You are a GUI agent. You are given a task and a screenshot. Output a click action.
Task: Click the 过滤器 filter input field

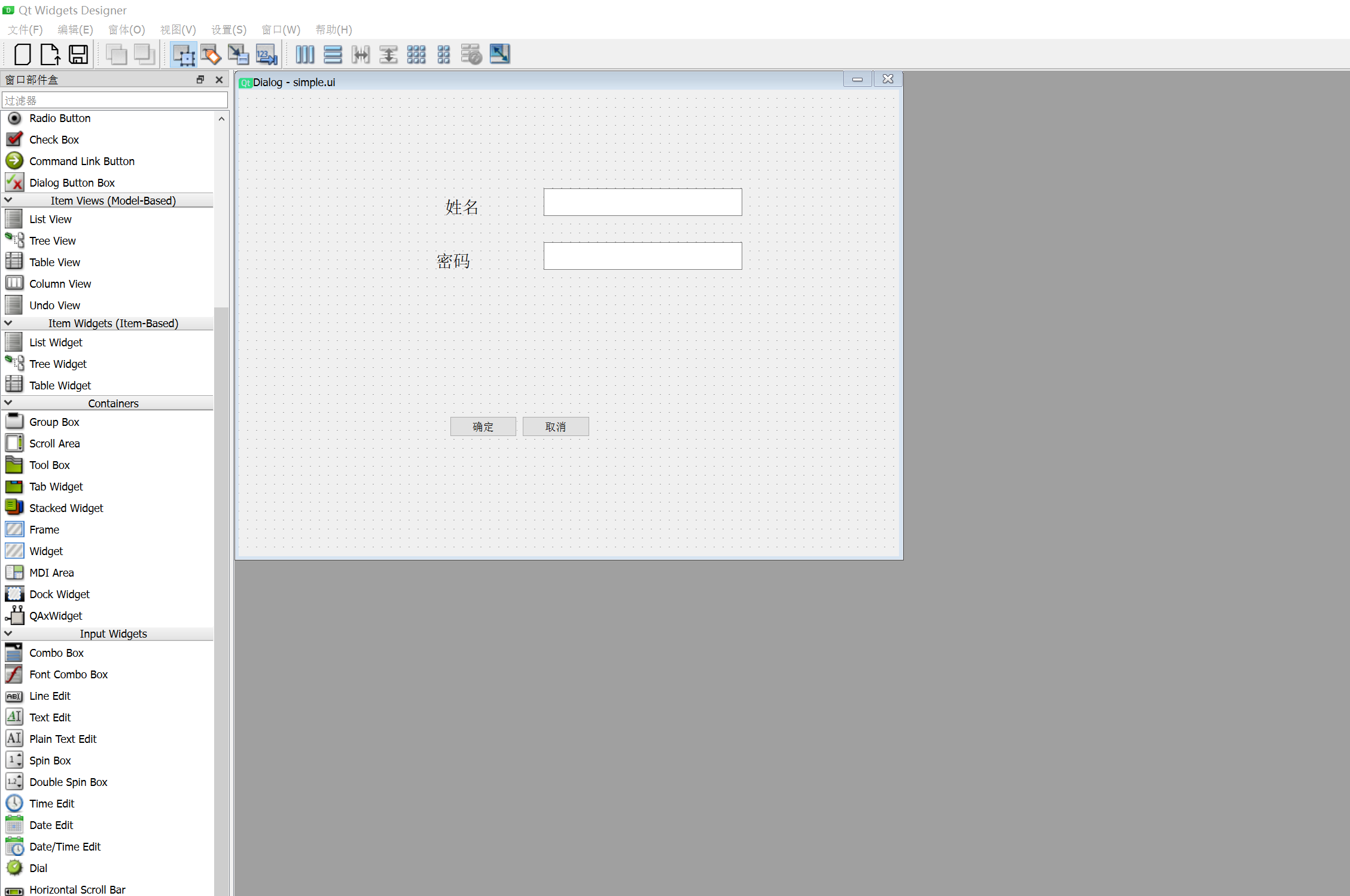(x=114, y=100)
